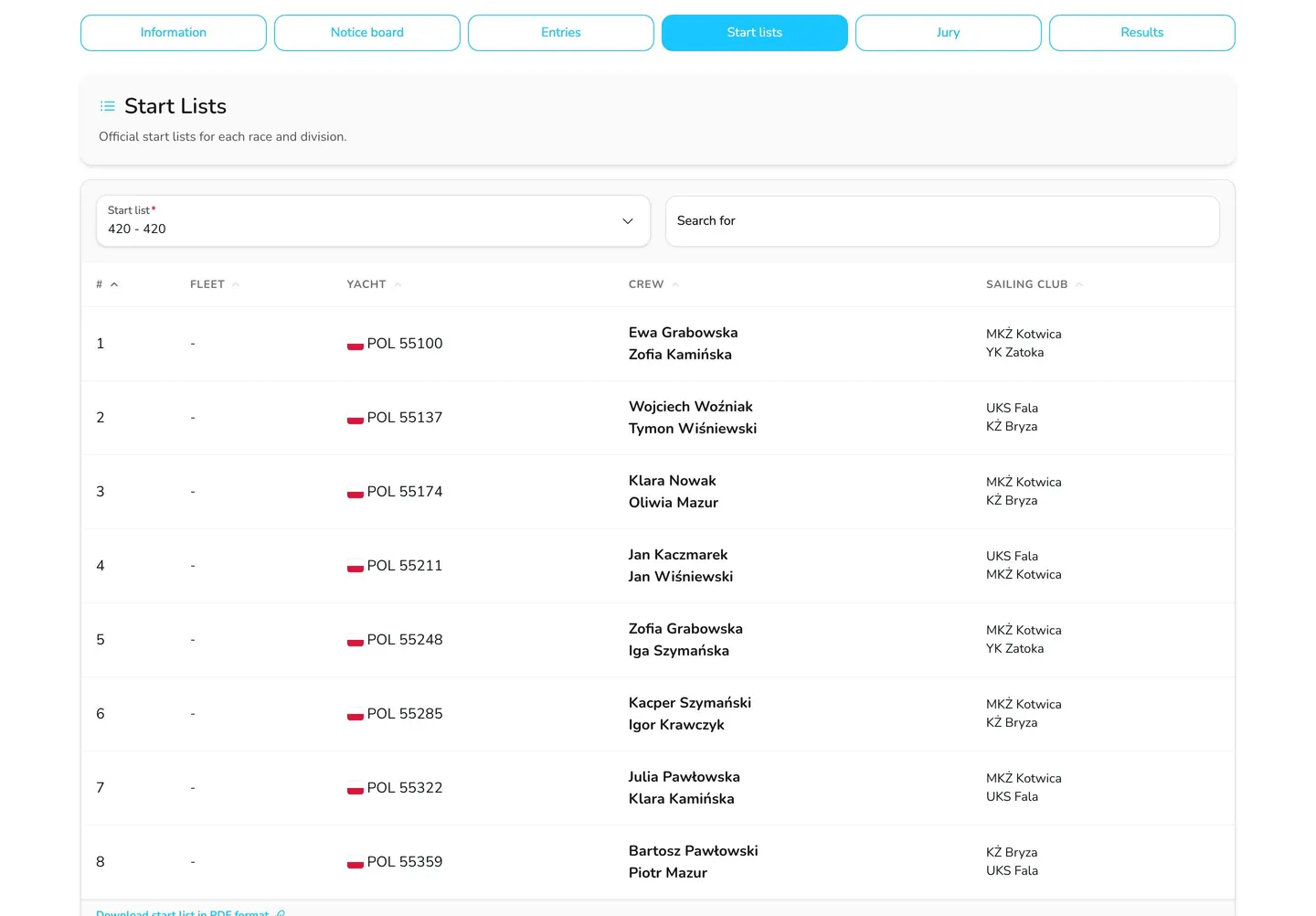
Task: Click the flag icon beside POL 55359
Action: point(356,863)
